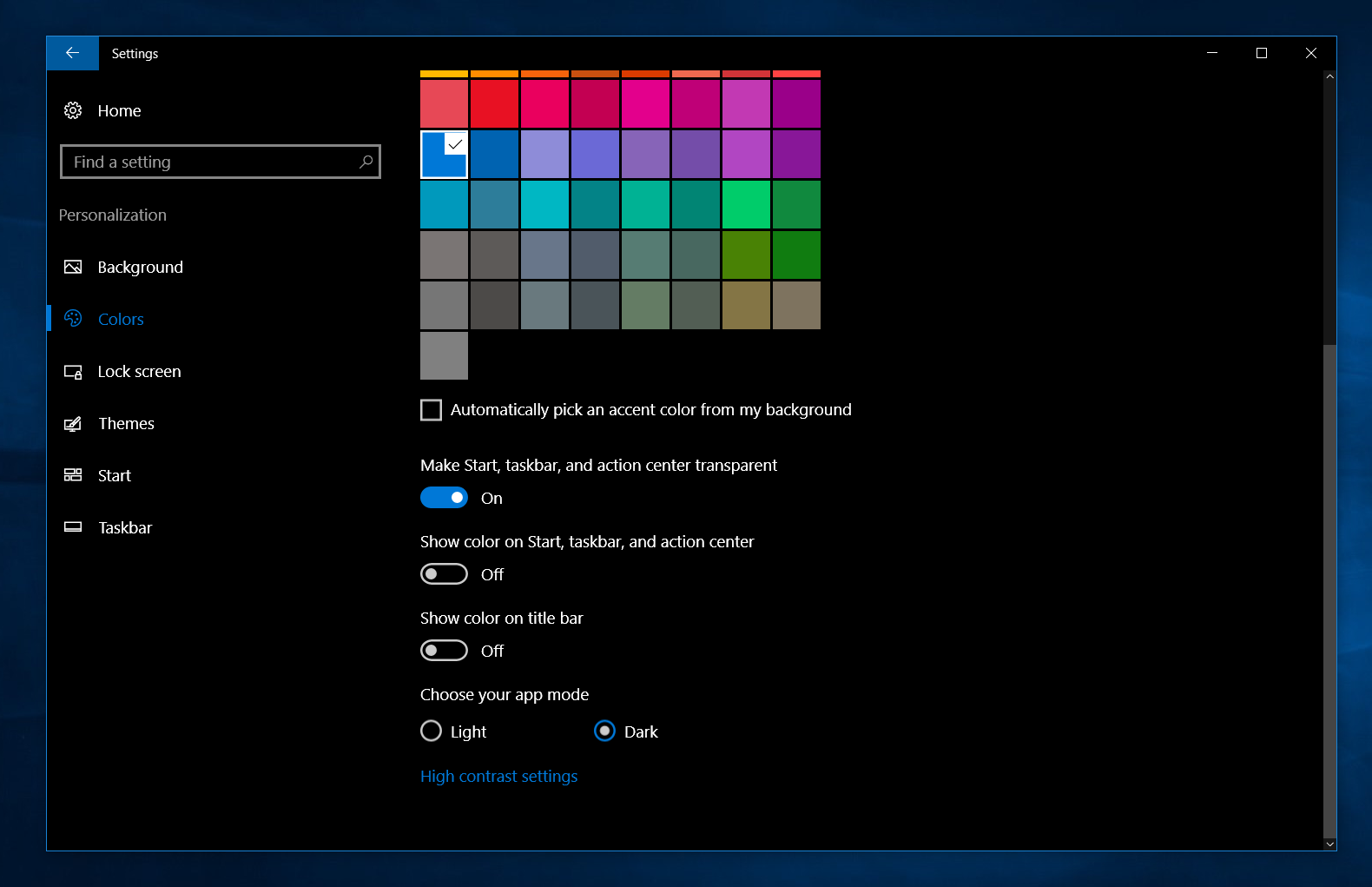Click the back arrow in title bar
Screen dimensions: 1372x887
point(72,53)
